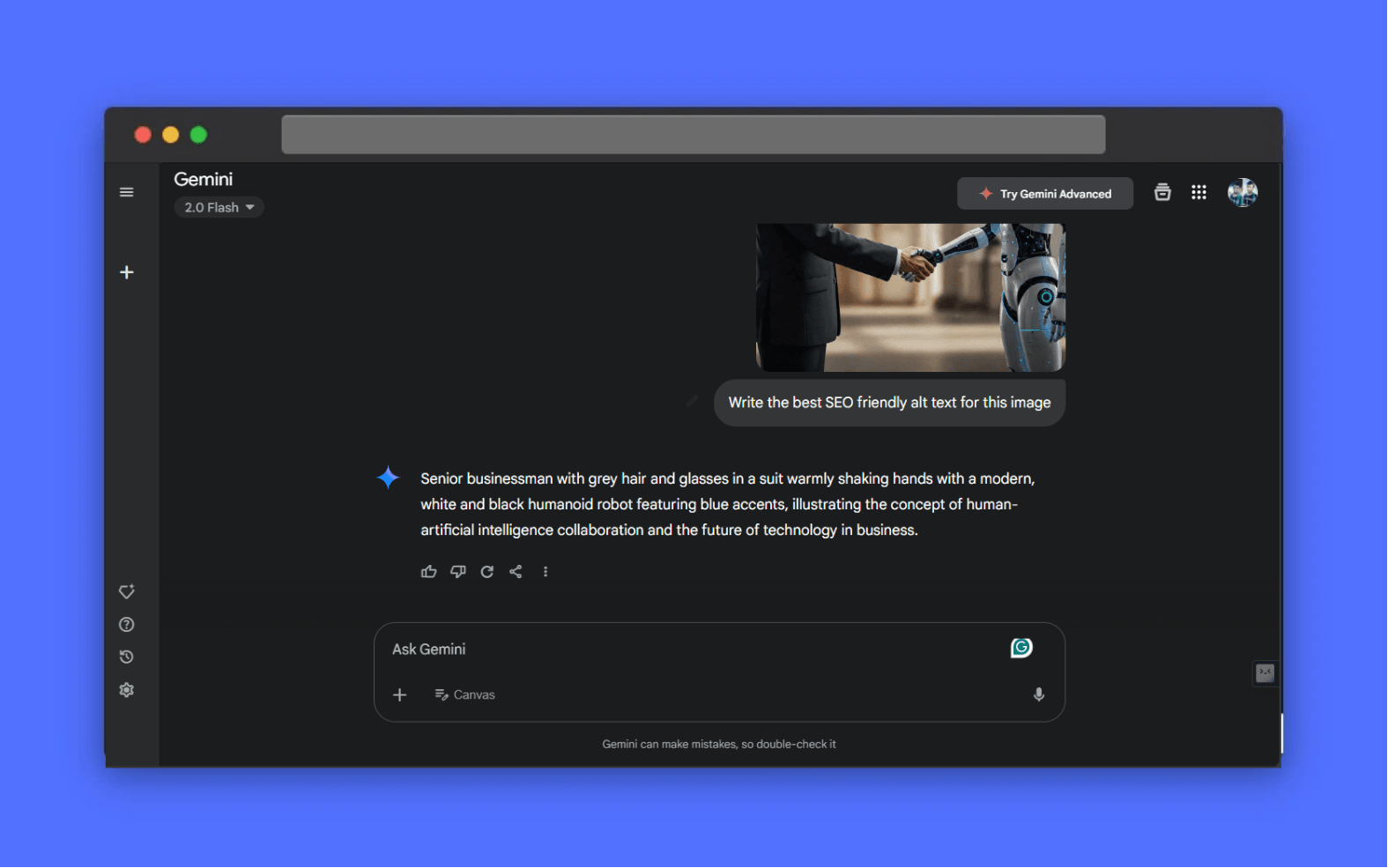
Task: Open Activity history icon in sidebar
Action: pos(127,657)
